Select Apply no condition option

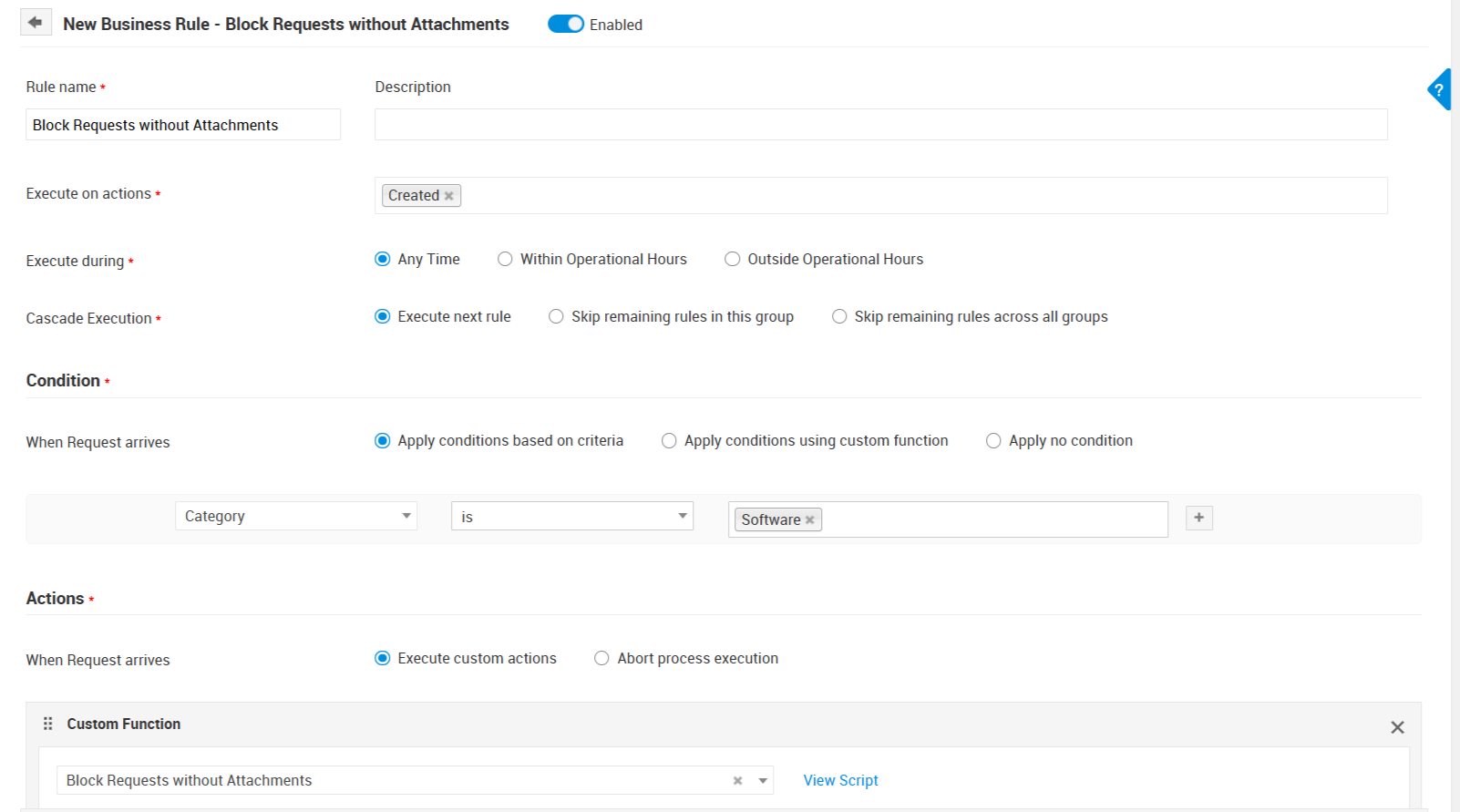[x=993, y=441]
